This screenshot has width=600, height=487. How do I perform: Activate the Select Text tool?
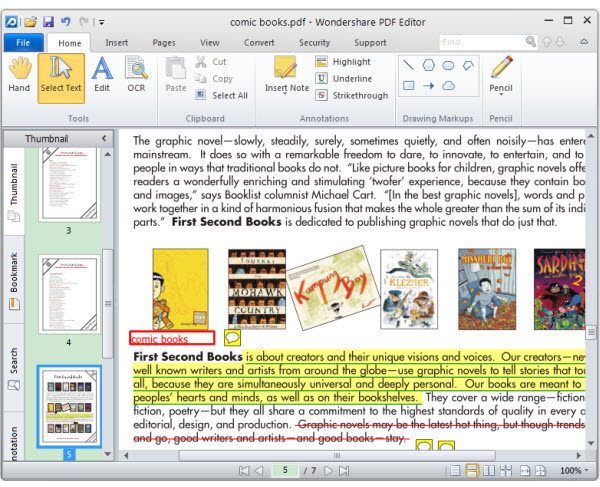[x=61, y=78]
